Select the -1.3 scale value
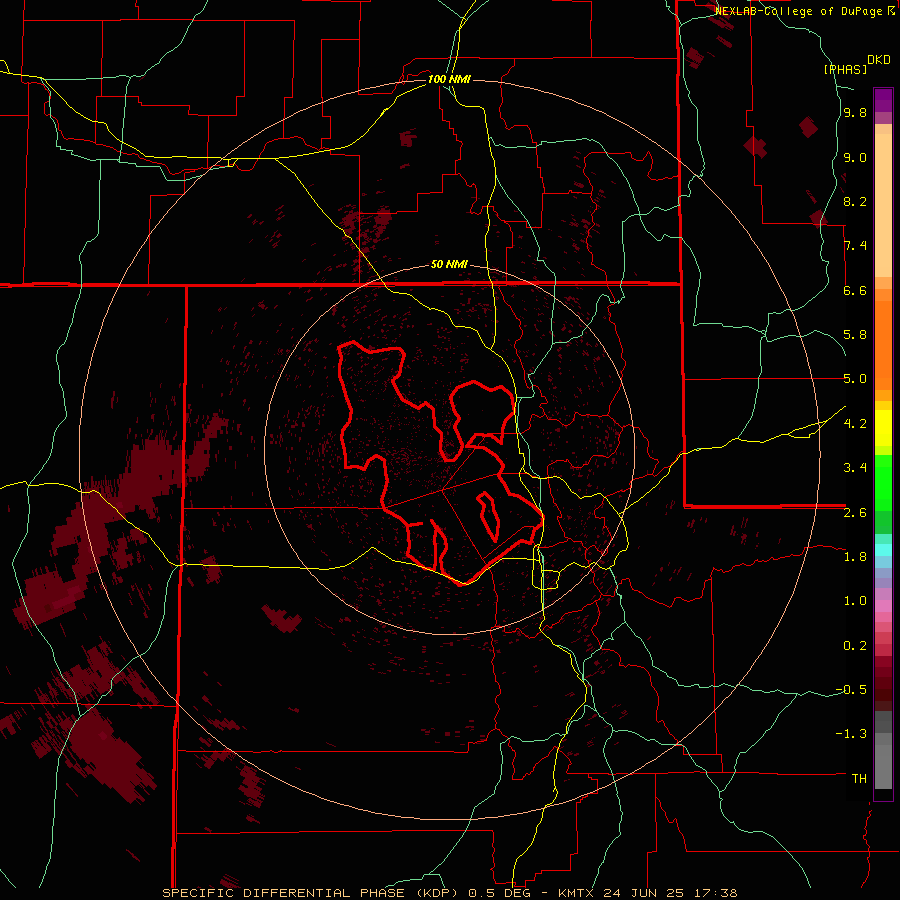Screen dimensions: 900x900 (851, 734)
